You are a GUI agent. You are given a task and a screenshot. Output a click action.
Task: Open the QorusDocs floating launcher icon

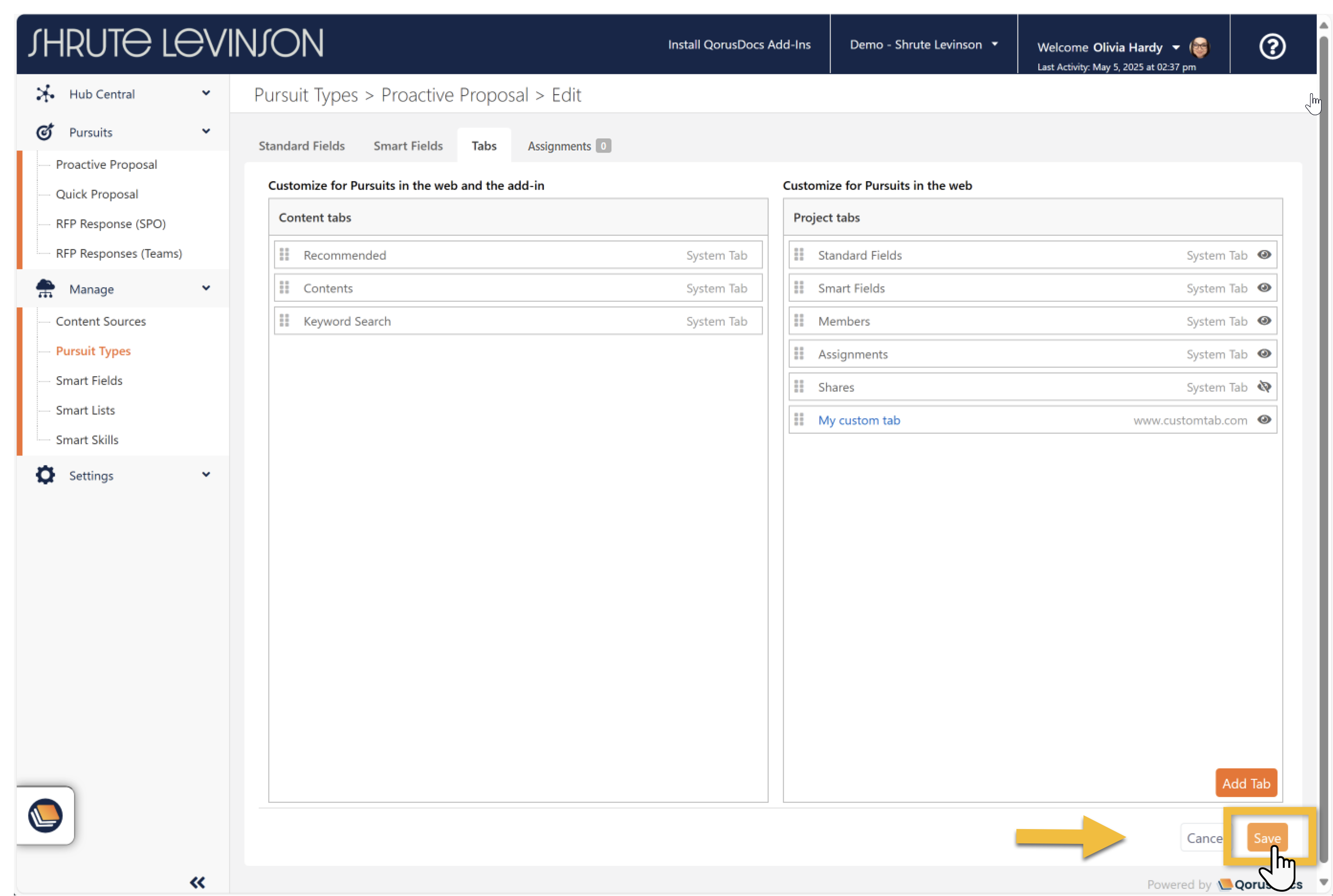45,815
